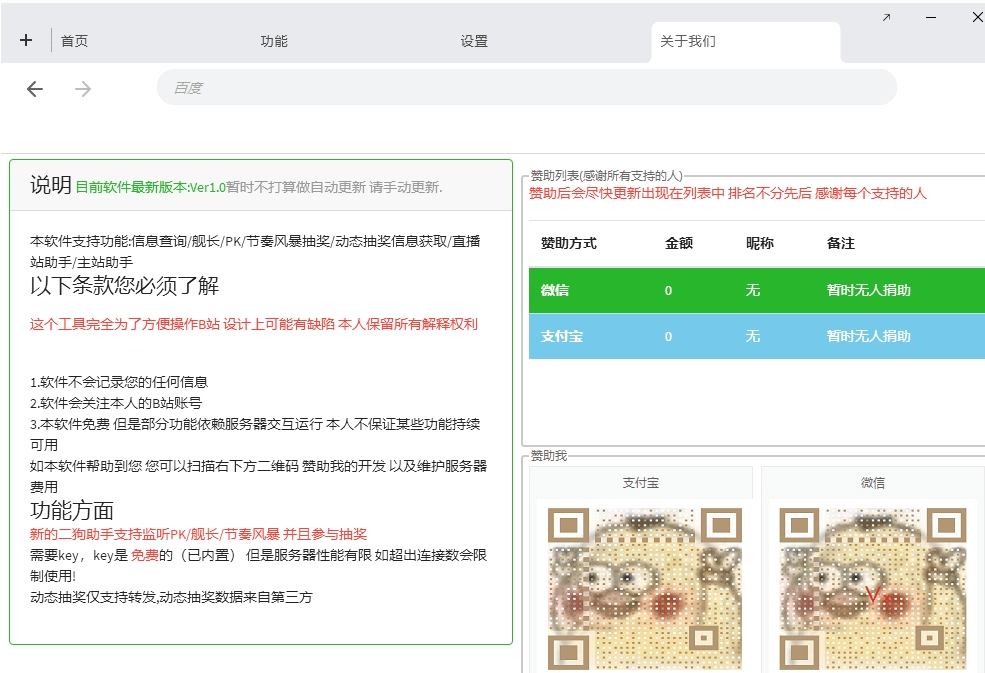Viewport: 985px width, 673px height.
Task: Click the red word 免费
Action: [x=144, y=555]
